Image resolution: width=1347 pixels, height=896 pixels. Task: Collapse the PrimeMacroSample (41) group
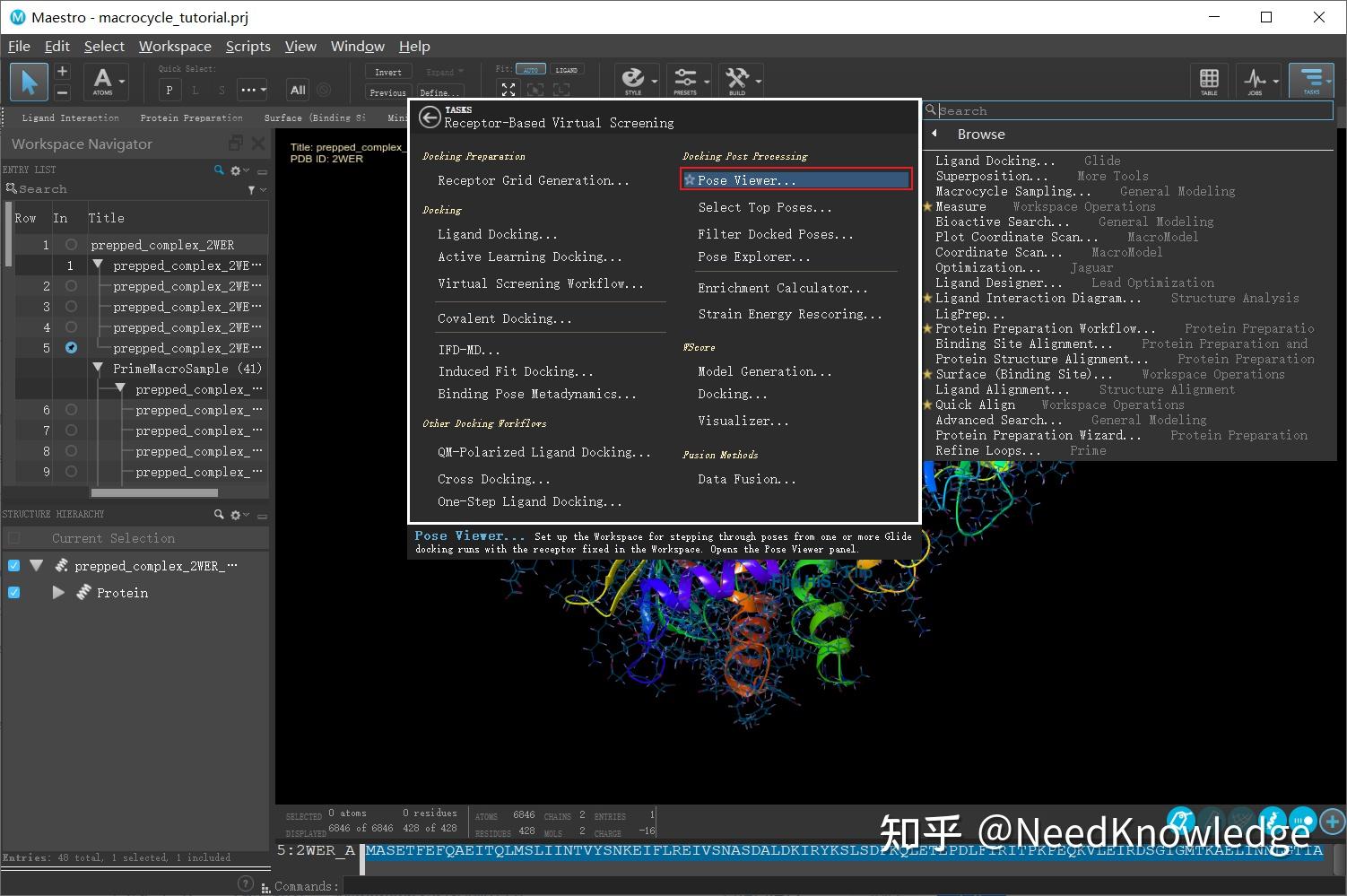(x=98, y=369)
